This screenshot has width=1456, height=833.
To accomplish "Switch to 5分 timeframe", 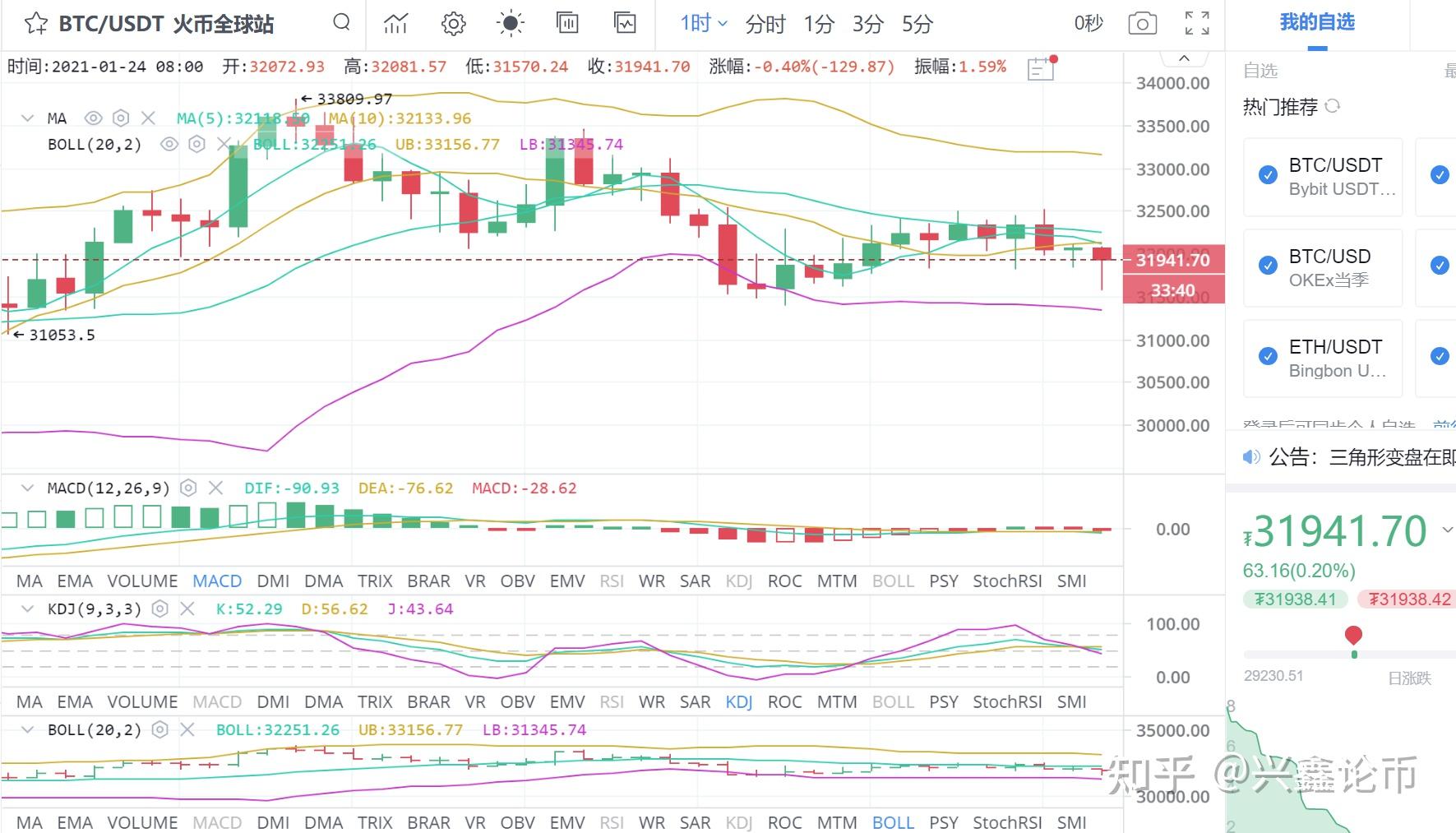I will pyautogui.click(x=918, y=24).
